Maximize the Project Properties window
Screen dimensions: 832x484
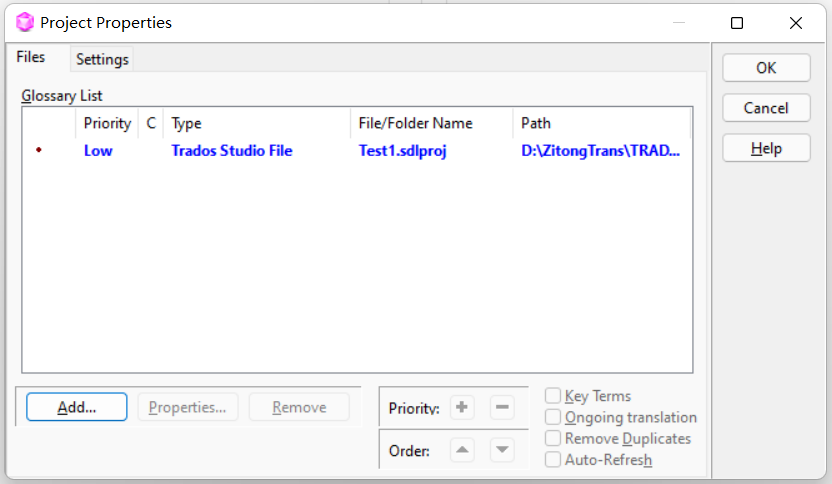click(737, 22)
